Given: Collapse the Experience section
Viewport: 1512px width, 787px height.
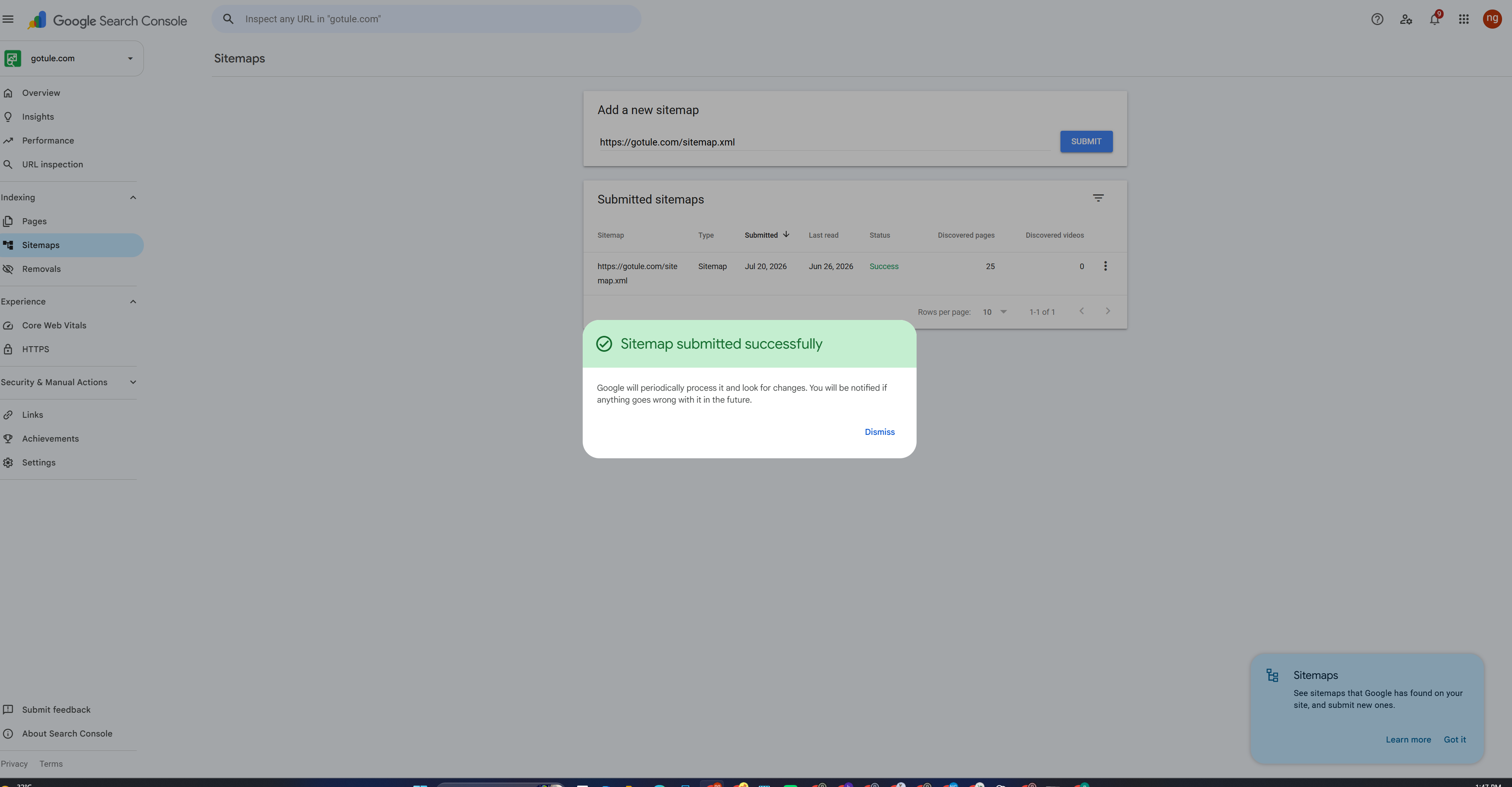Looking at the screenshot, I should coord(133,302).
